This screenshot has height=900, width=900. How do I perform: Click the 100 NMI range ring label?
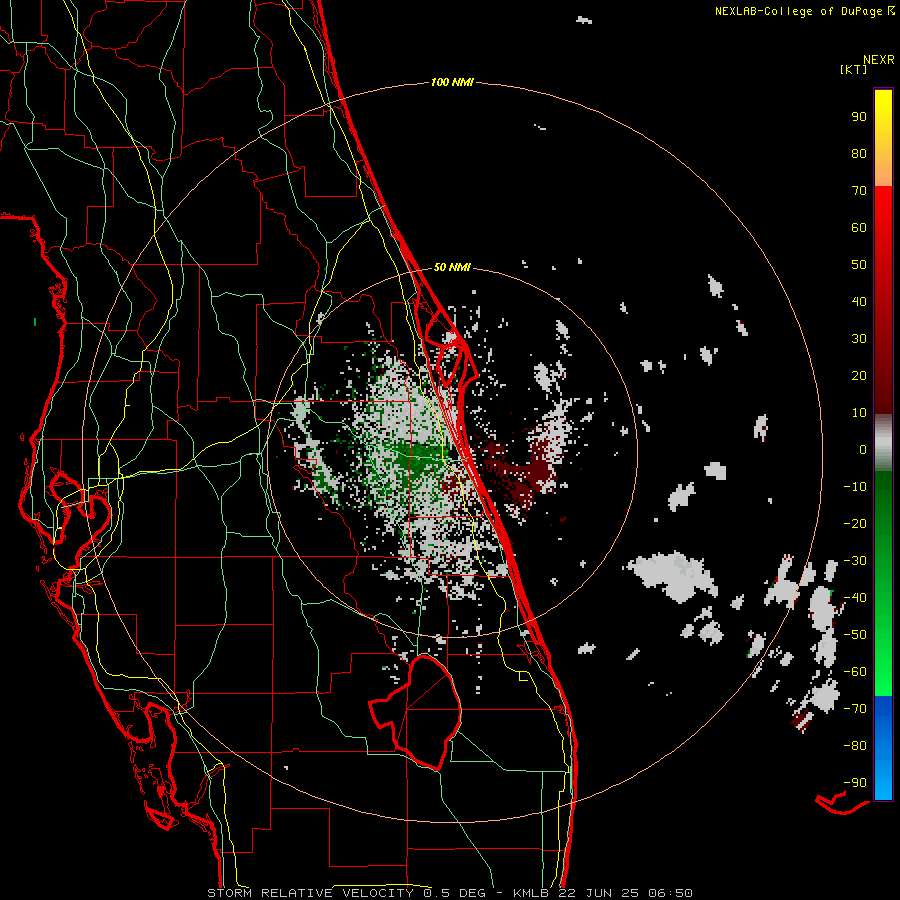coord(452,83)
